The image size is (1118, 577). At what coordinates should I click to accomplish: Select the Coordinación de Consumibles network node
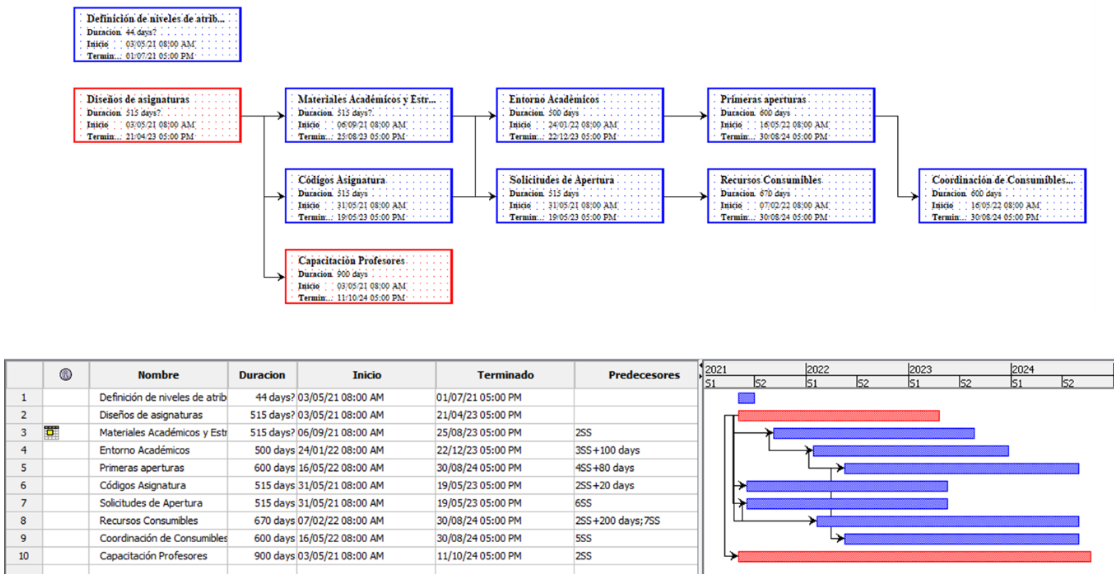[x=1001, y=196]
